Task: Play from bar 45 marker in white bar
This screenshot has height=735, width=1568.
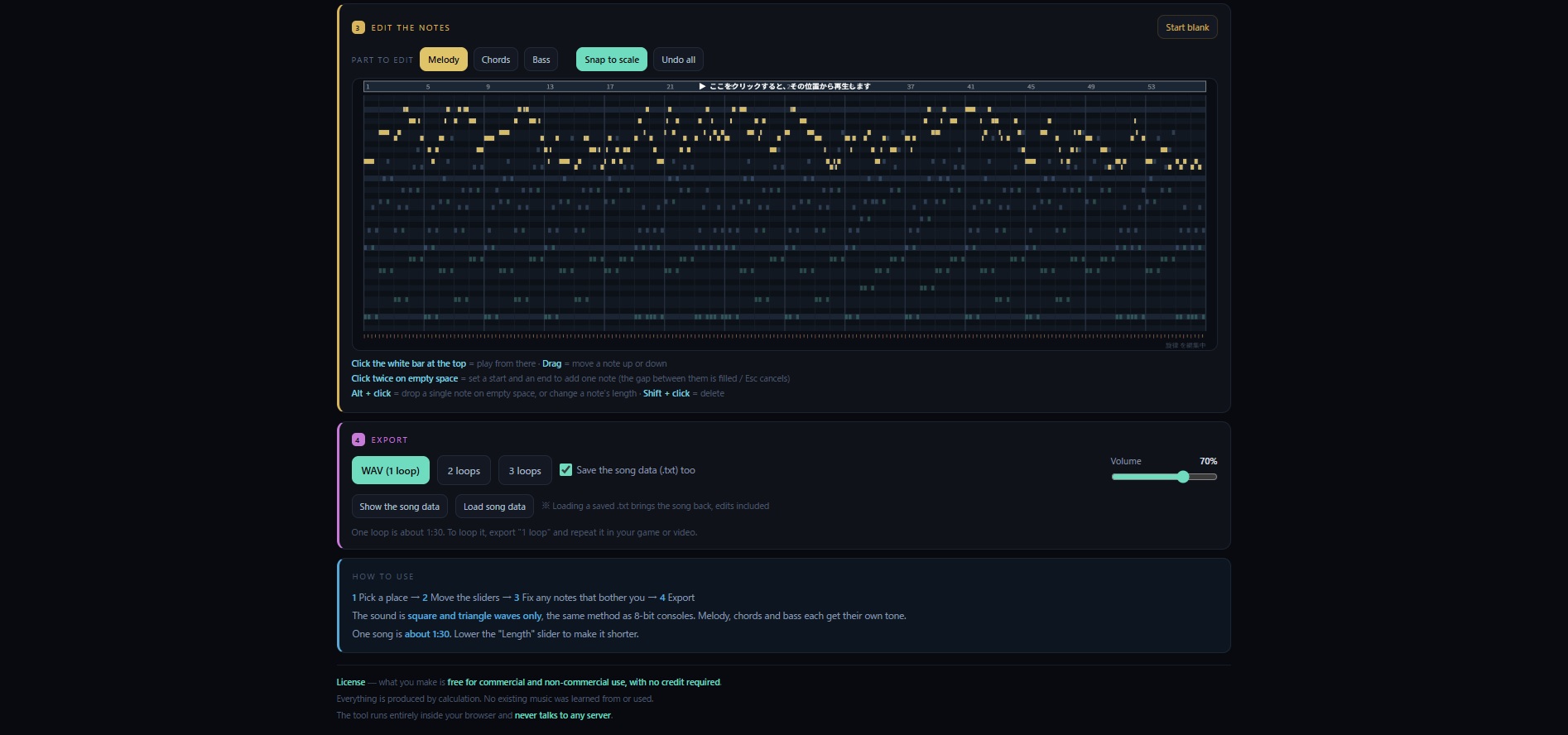Action: point(1031,87)
